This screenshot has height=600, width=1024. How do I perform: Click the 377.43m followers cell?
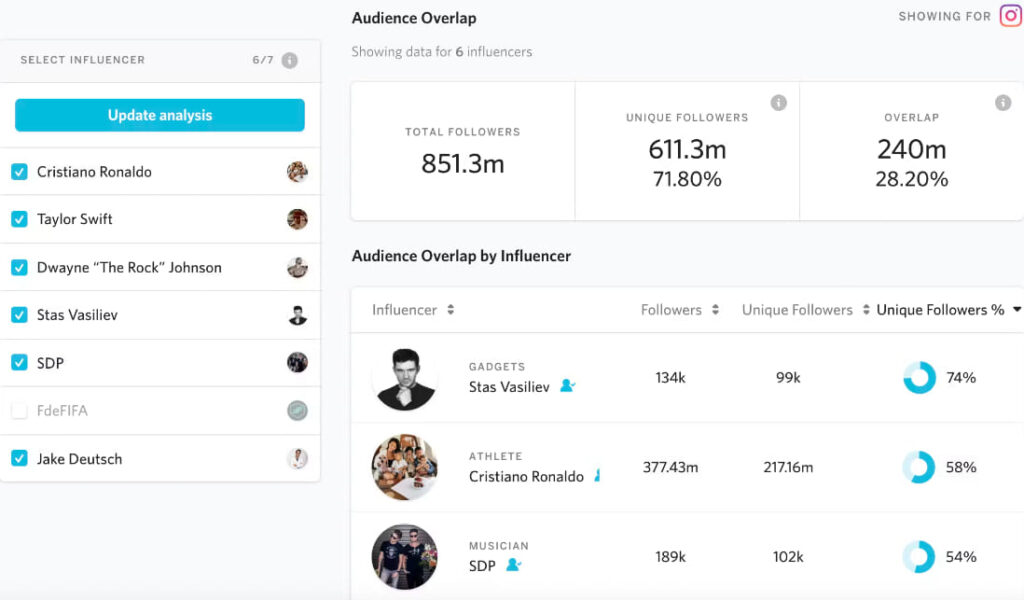pyautogui.click(x=670, y=467)
